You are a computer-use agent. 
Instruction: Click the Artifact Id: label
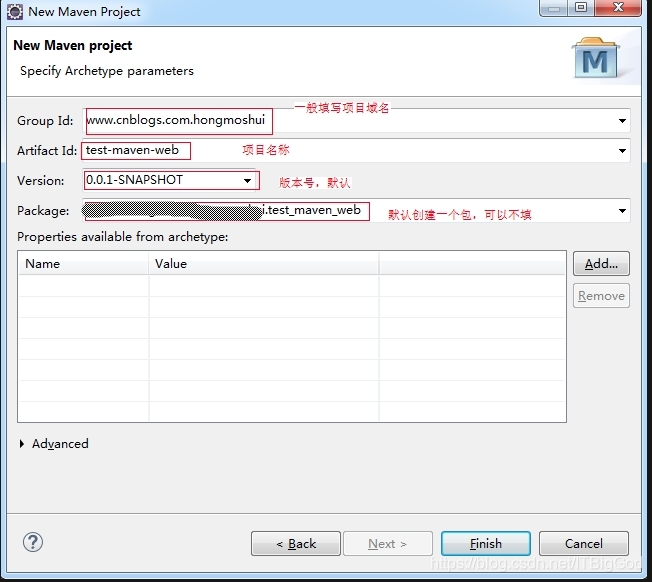pyautogui.click(x=47, y=150)
